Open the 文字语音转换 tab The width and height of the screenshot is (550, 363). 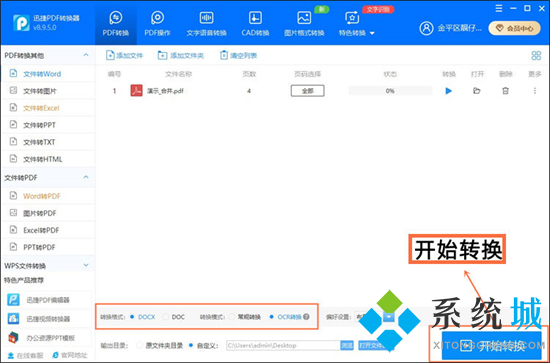click(x=206, y=23)
